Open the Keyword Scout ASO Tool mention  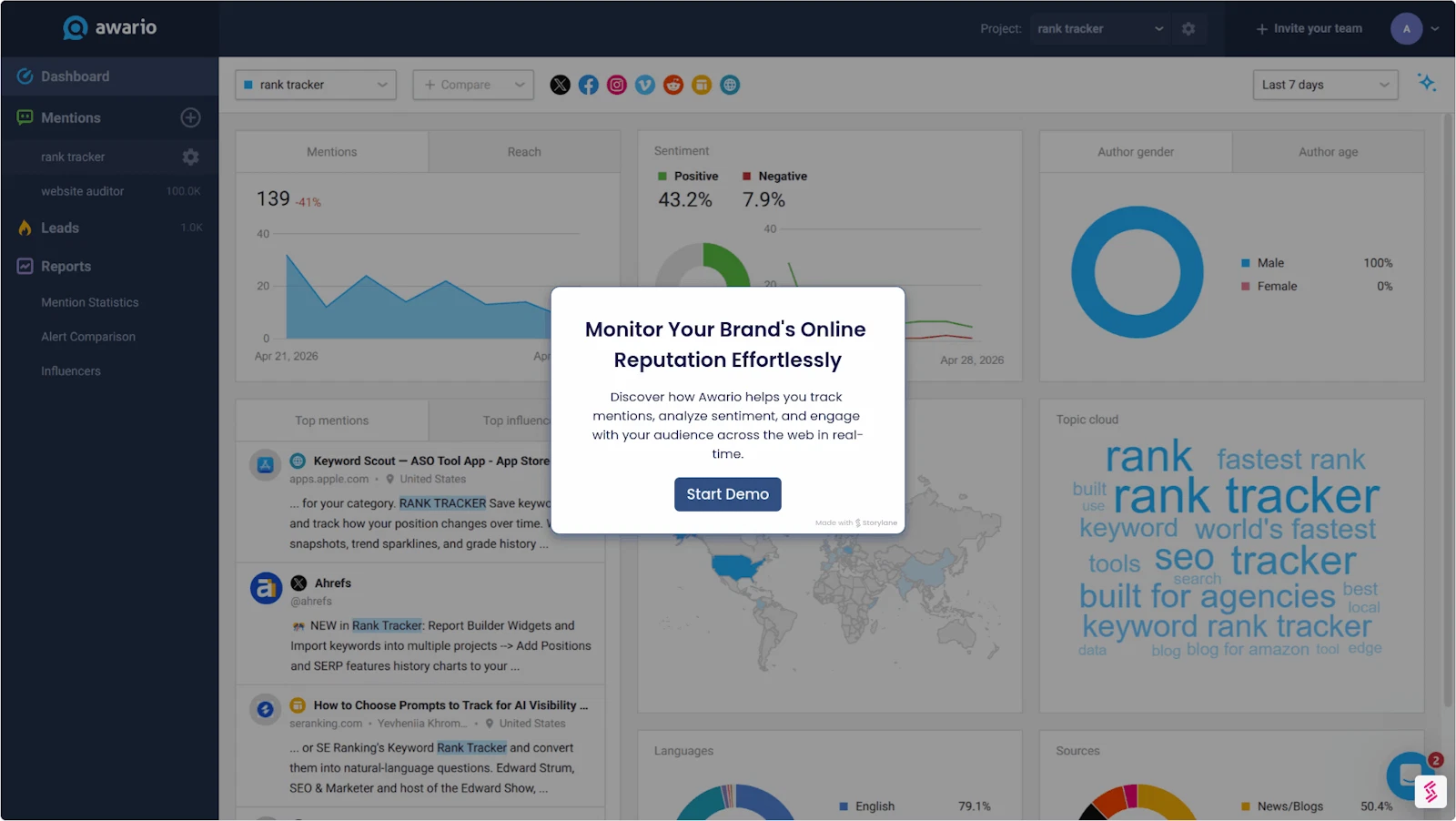(431, 461)
